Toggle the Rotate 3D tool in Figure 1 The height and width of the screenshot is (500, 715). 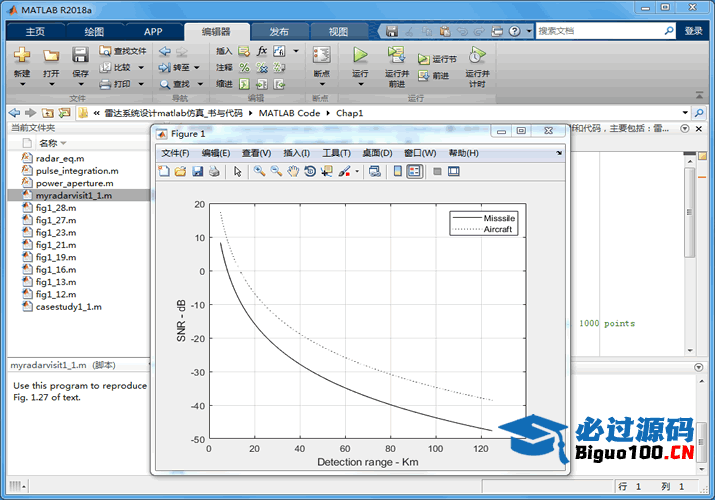coord(310,171)
